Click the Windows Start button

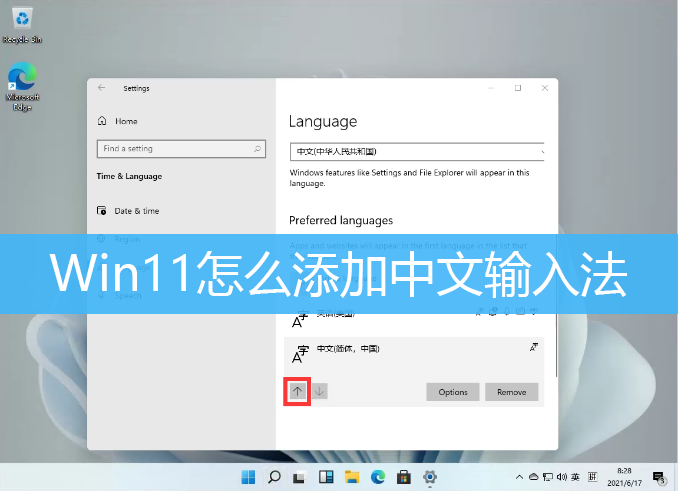(x=247, y=476)
